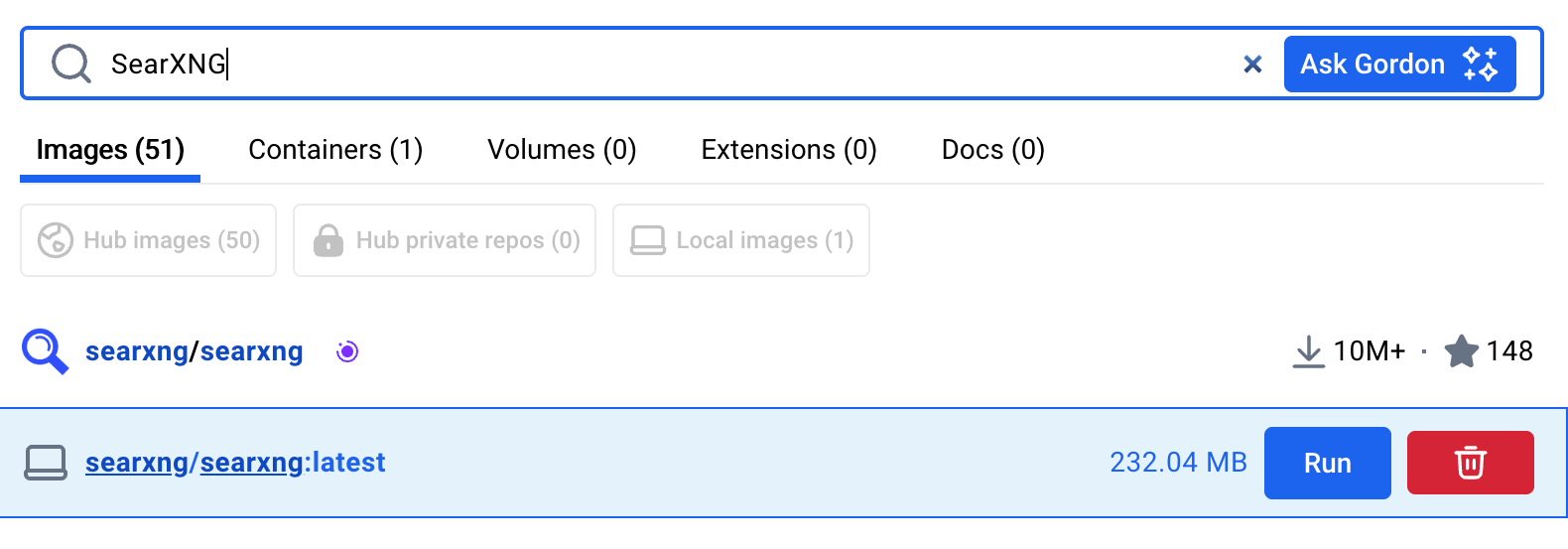Image resolution: width=1568 pixels, height=549 pixels.
Task: Click the searxng blue magnifier logo
Action: (x=45, y=351)
